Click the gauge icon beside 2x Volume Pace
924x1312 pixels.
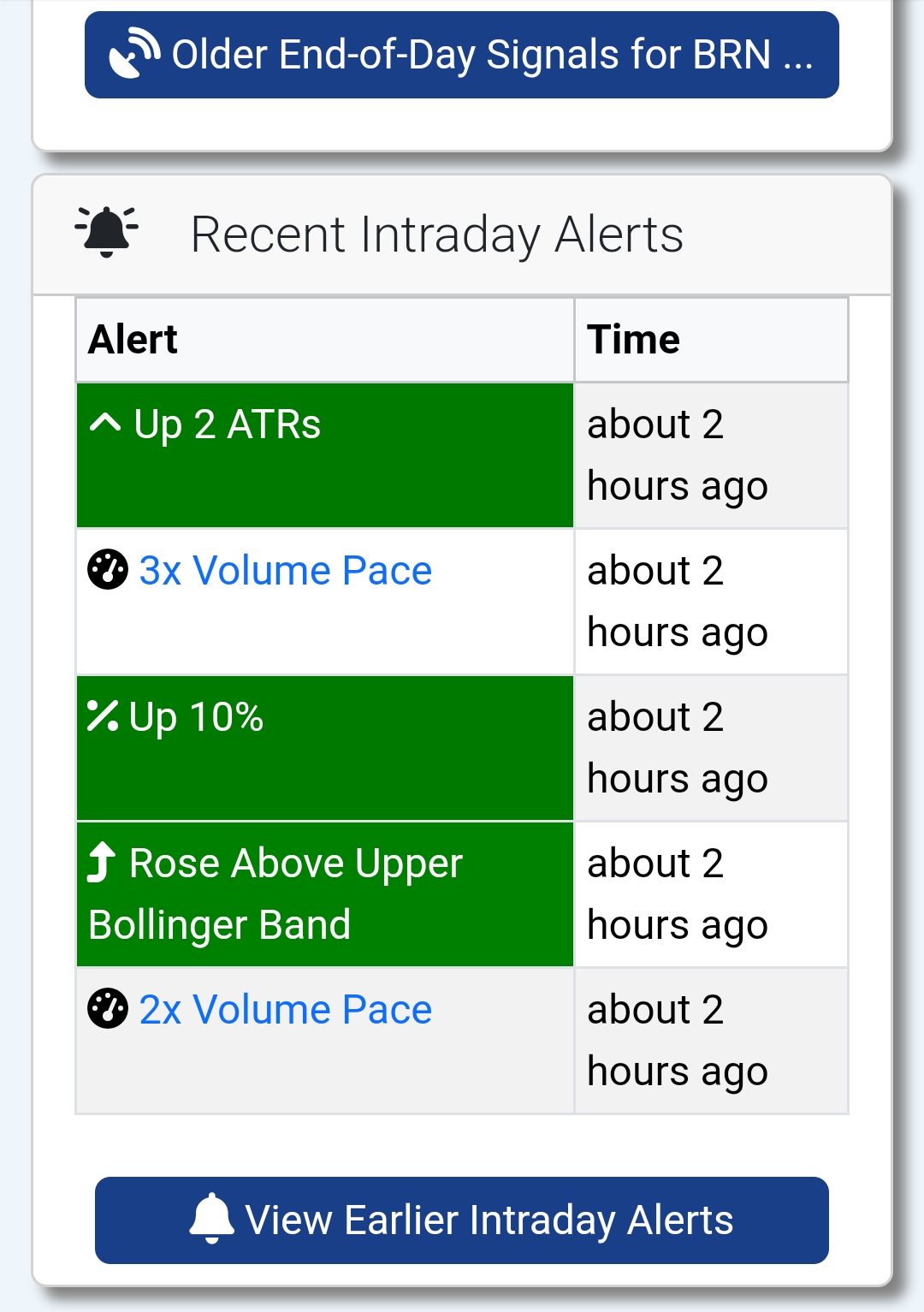click(x=108, y=1009)
